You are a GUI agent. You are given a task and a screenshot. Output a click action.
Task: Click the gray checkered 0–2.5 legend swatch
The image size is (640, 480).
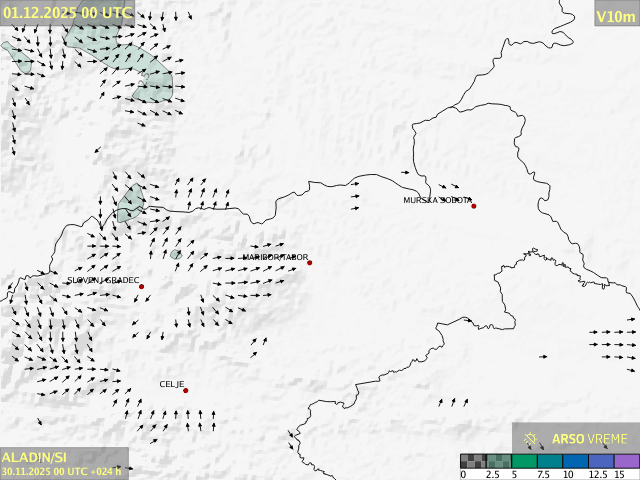[x=473, y=461]
